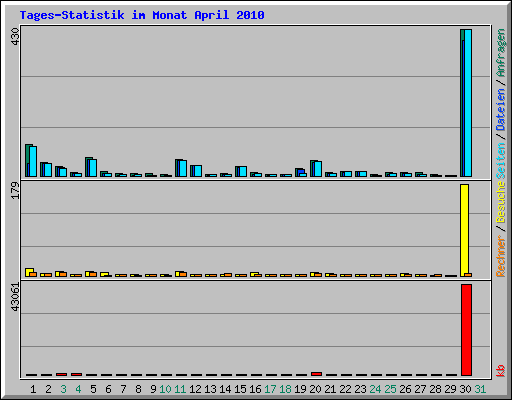Click the 'Anfragen' legend label

click(501, 53)
